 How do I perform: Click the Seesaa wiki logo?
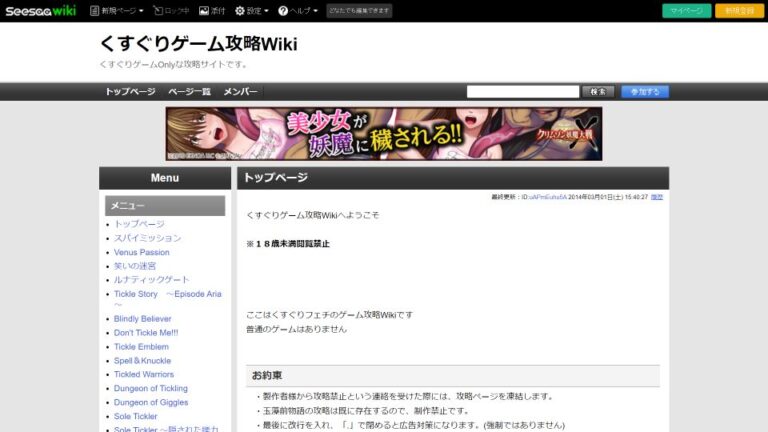(40, 11)
